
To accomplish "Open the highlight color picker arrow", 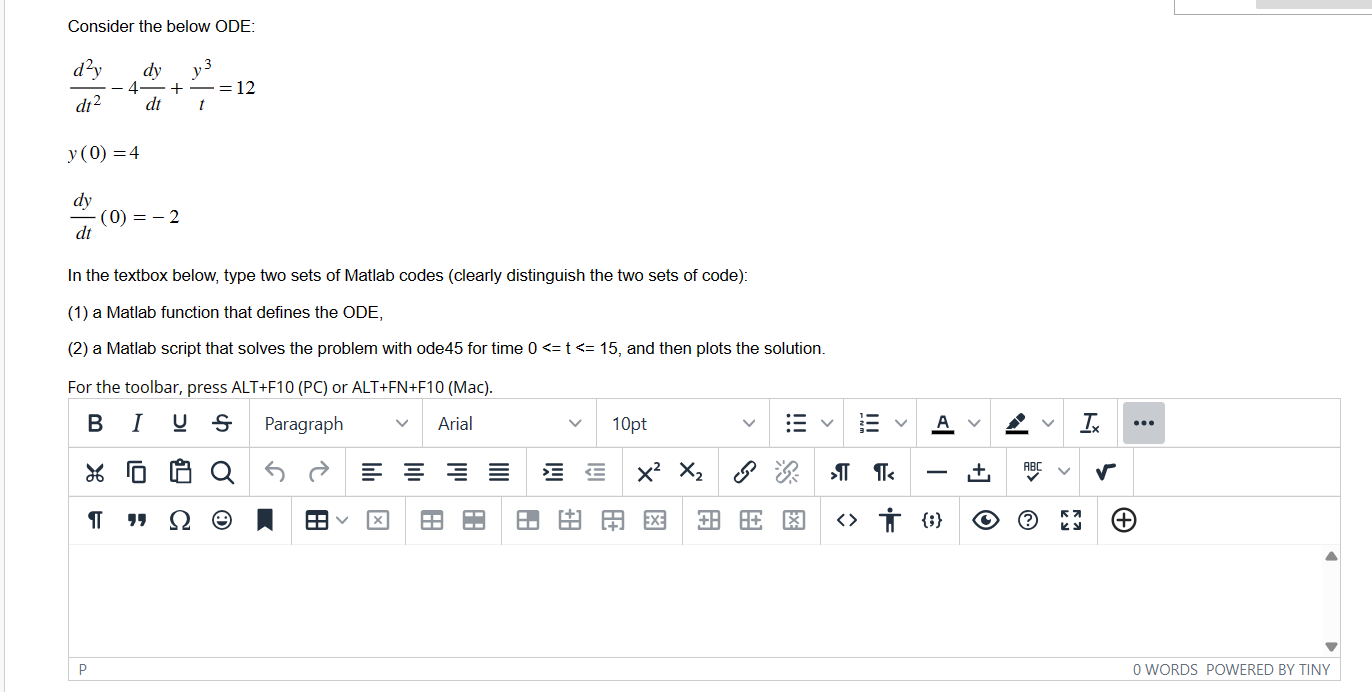I will 1048,424.
